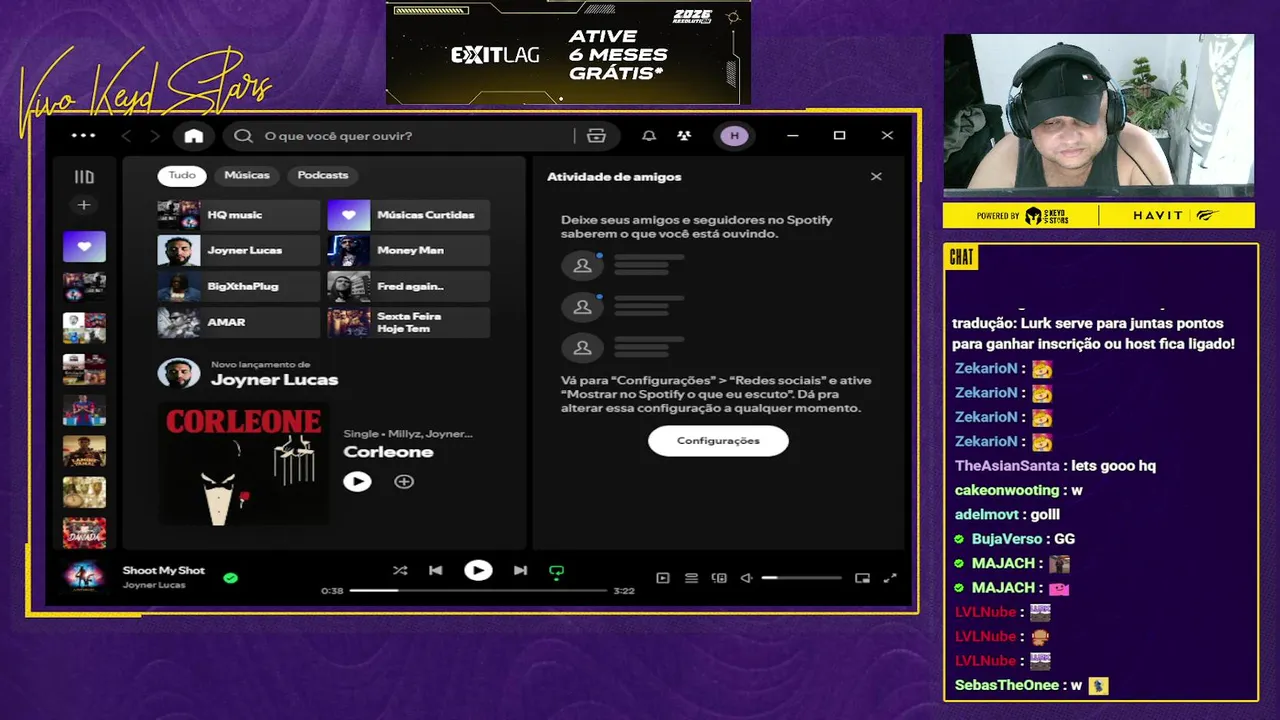The width and height of the screenshot is (1280, 720).
Task: Select the 'Podcasts' filter chip
Action: point(323,175)
